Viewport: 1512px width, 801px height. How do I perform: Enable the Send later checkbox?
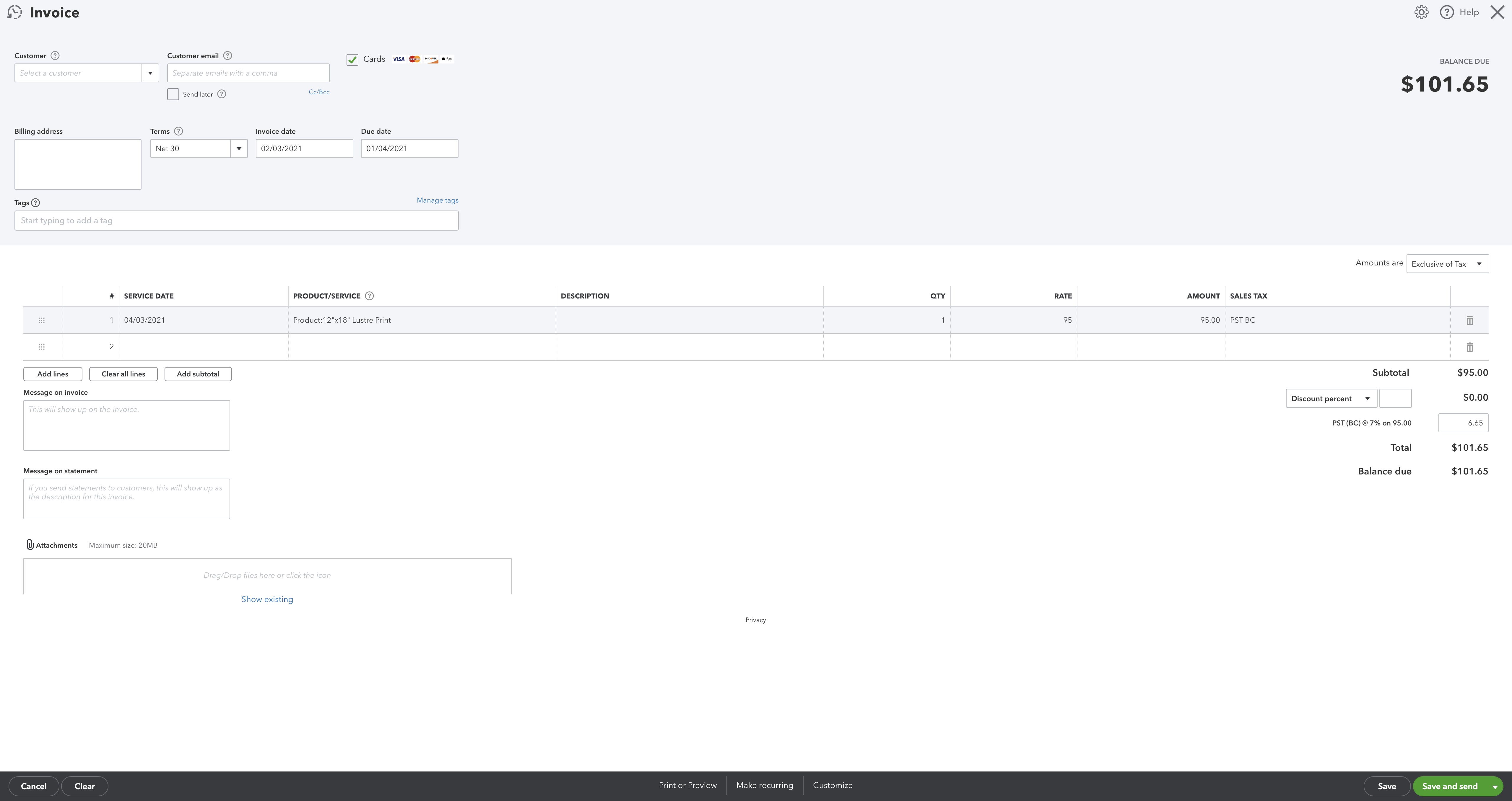pyautogui.click(x=173, y=94)
